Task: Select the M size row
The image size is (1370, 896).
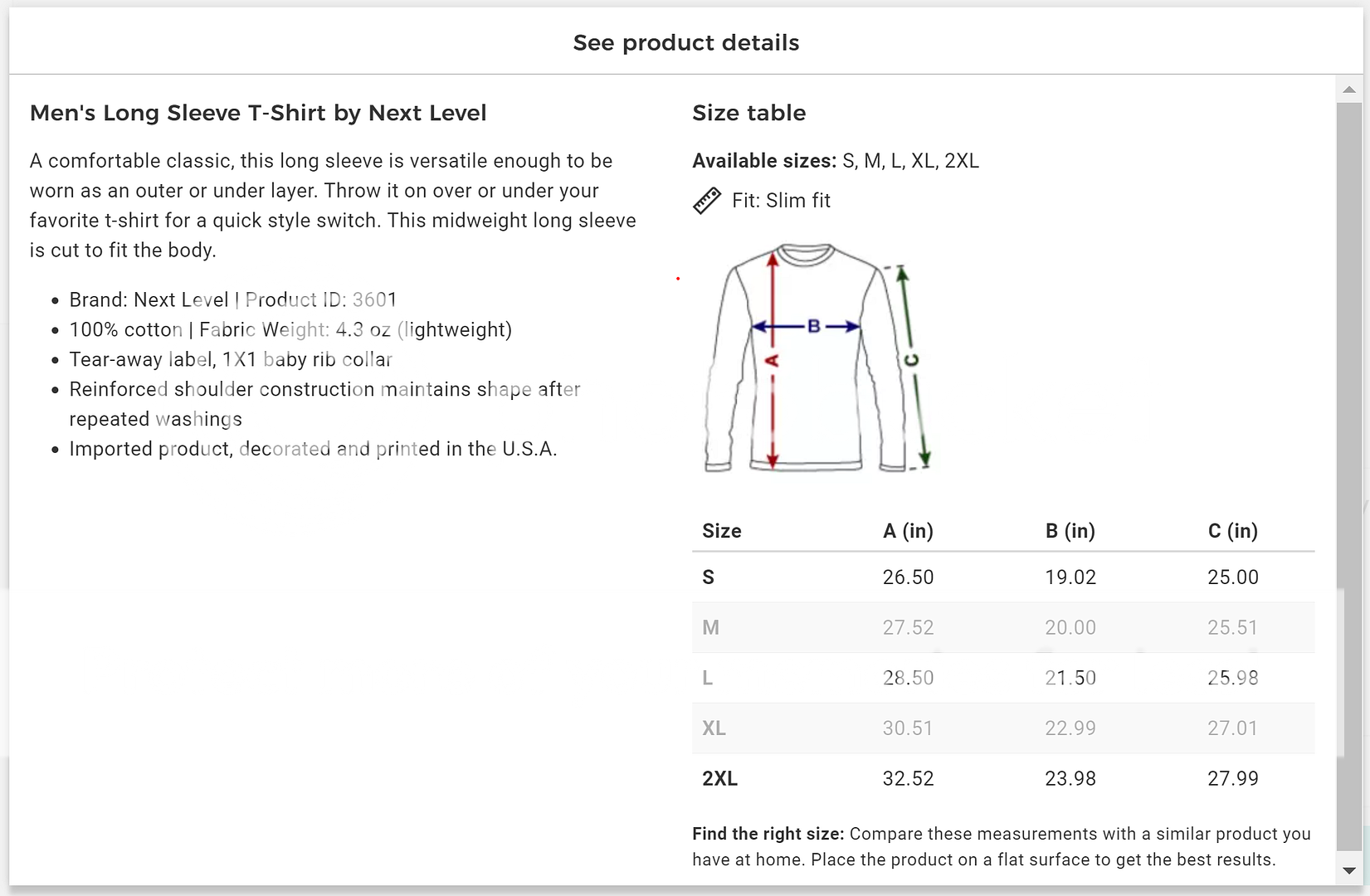Action: tap(1002, 628)
